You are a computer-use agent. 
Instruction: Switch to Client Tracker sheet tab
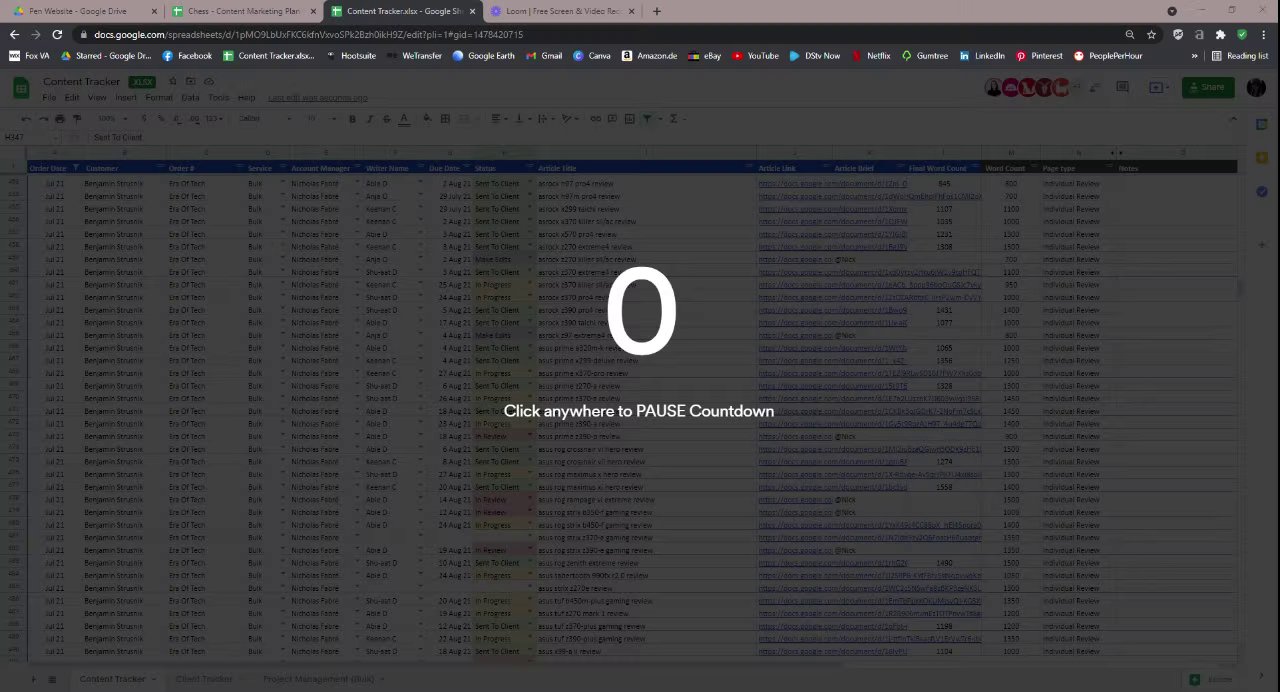[204, 679]
